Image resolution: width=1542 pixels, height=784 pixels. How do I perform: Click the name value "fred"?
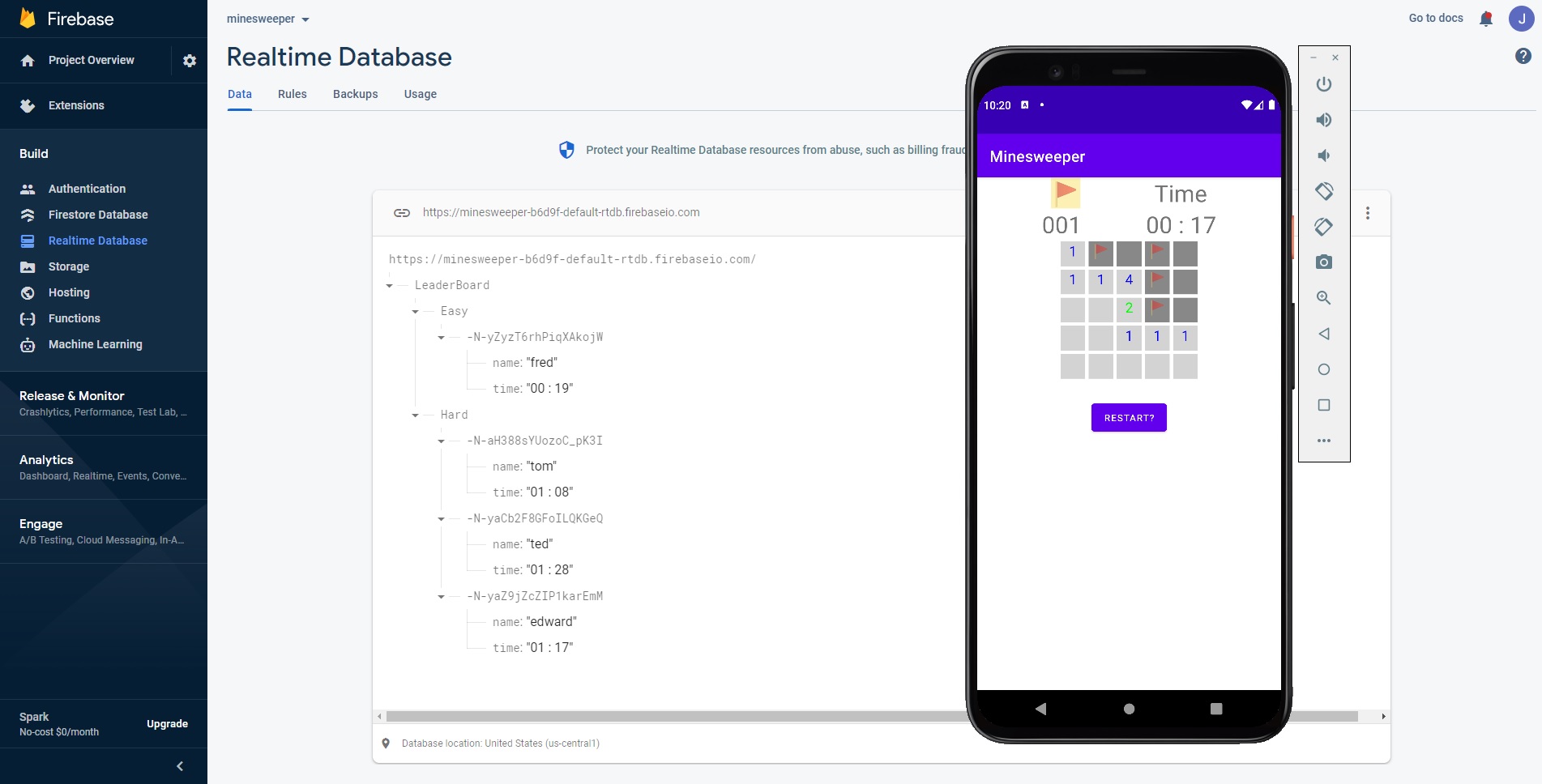tap(542, 363)
